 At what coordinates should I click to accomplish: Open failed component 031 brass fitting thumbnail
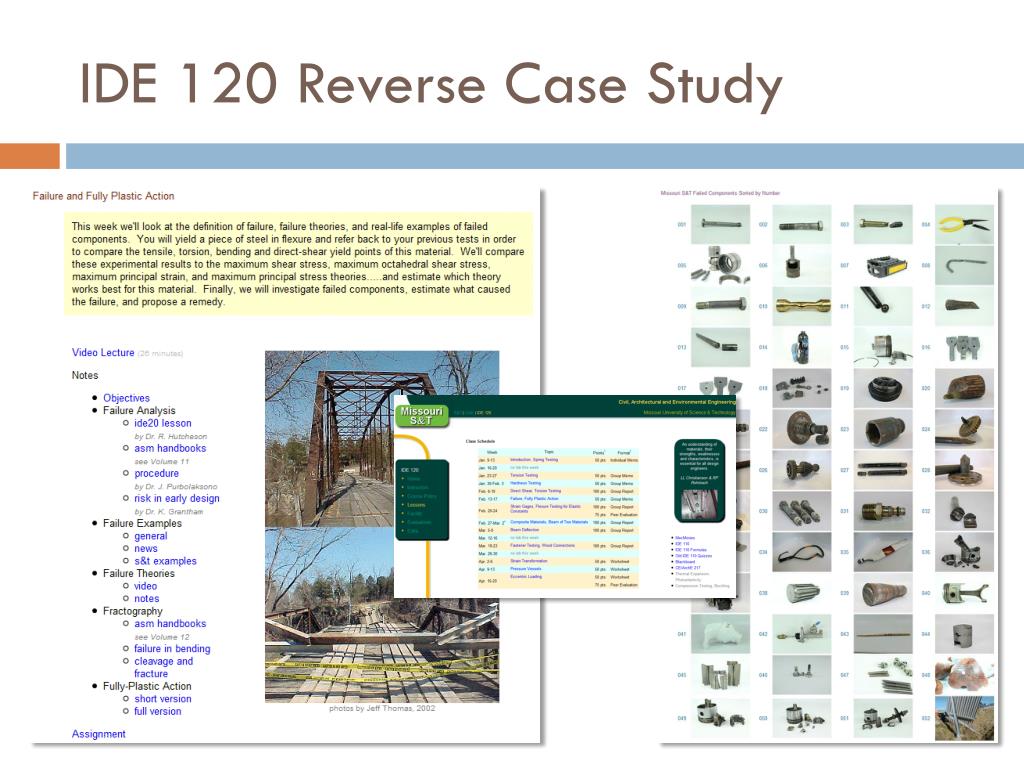(883, 511)
